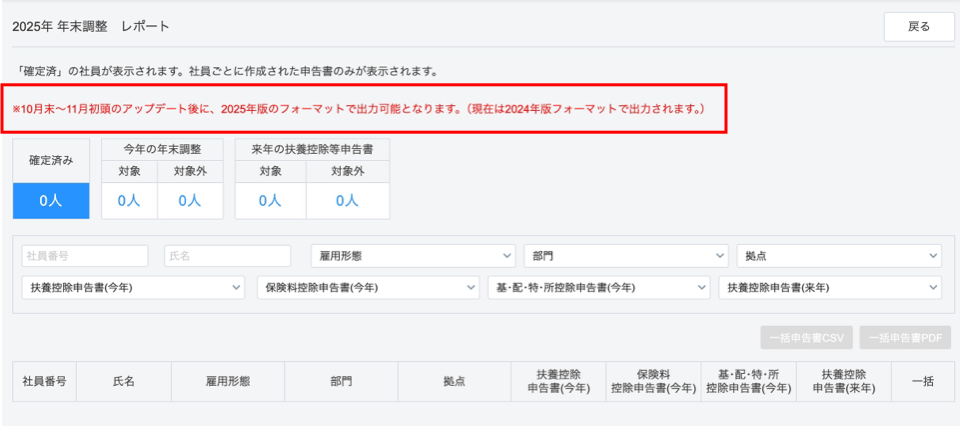
Task: Open 扶養控除申告書(来年) filter dropdown
Action: click(829, 288)
